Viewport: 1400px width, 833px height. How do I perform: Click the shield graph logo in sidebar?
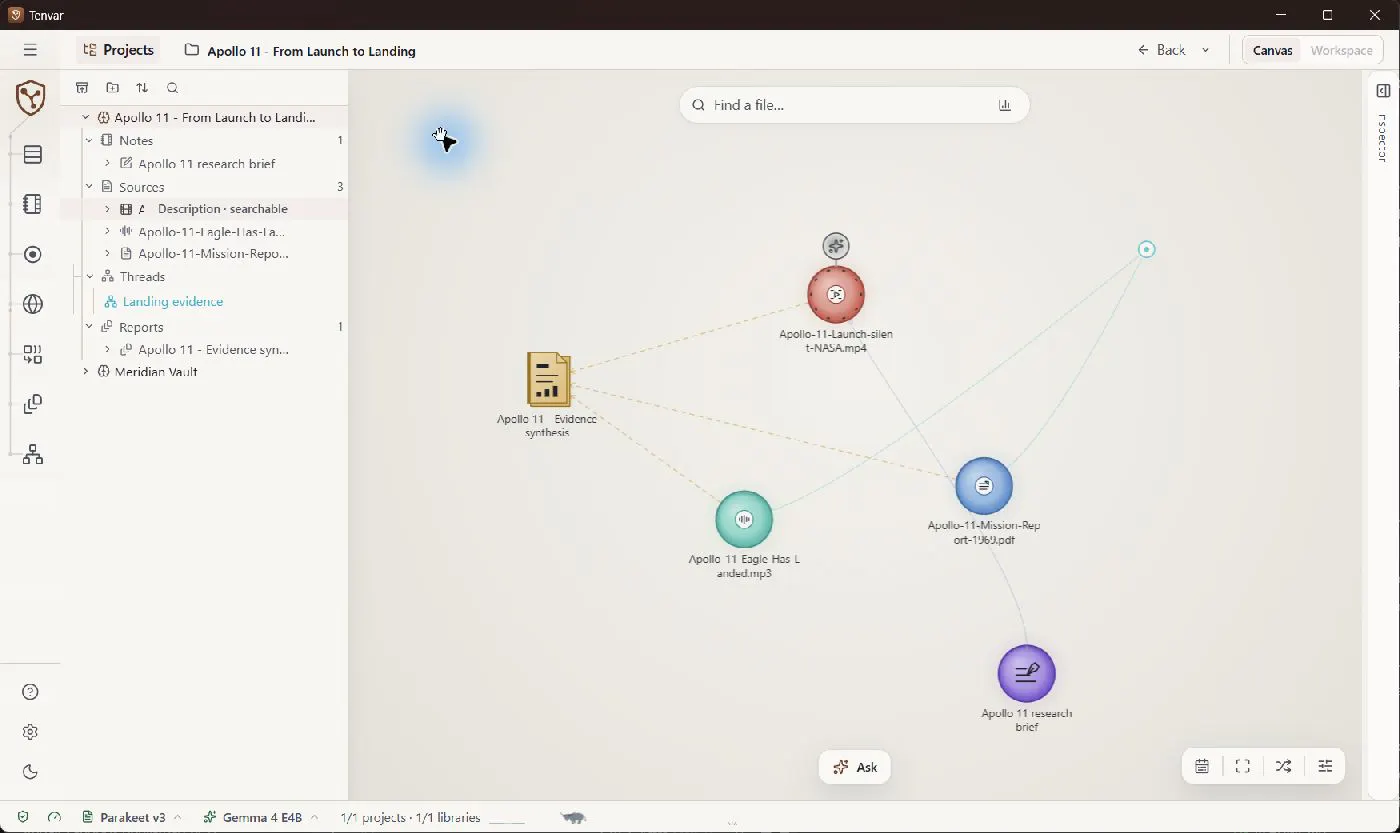(x=31, y=97)
